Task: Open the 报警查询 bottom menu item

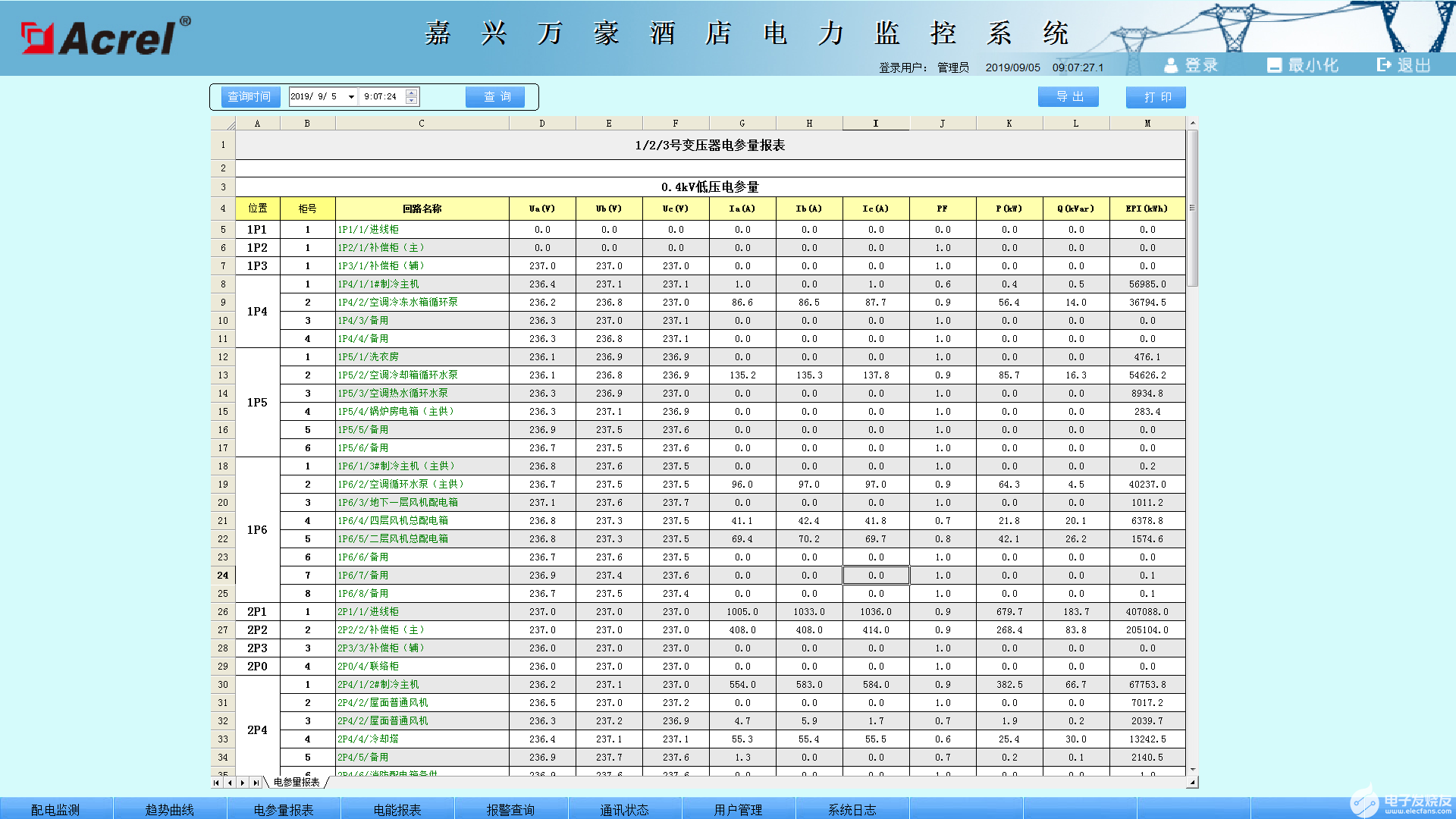Action: 510,809
